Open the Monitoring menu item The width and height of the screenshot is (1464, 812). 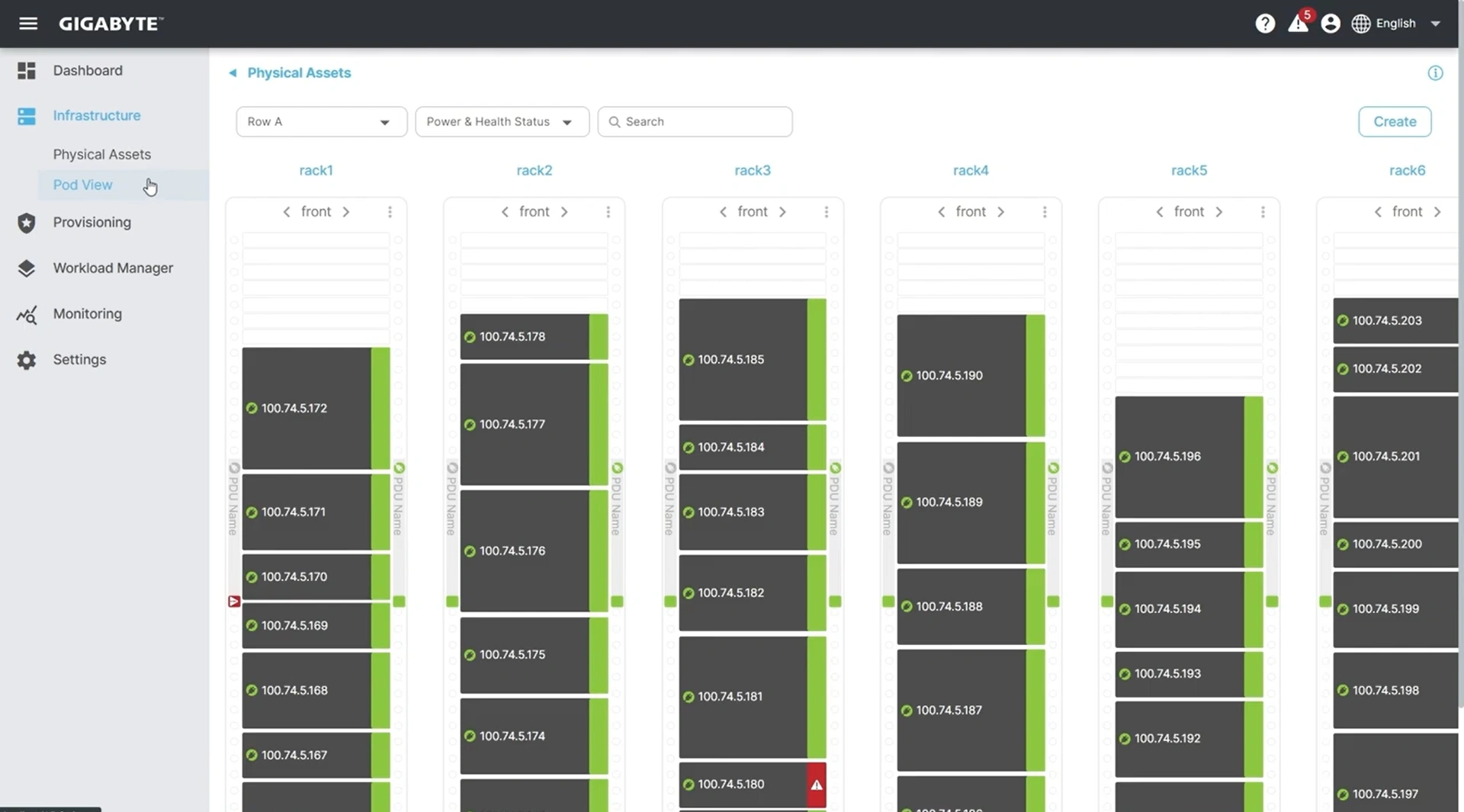coord(87,314)
